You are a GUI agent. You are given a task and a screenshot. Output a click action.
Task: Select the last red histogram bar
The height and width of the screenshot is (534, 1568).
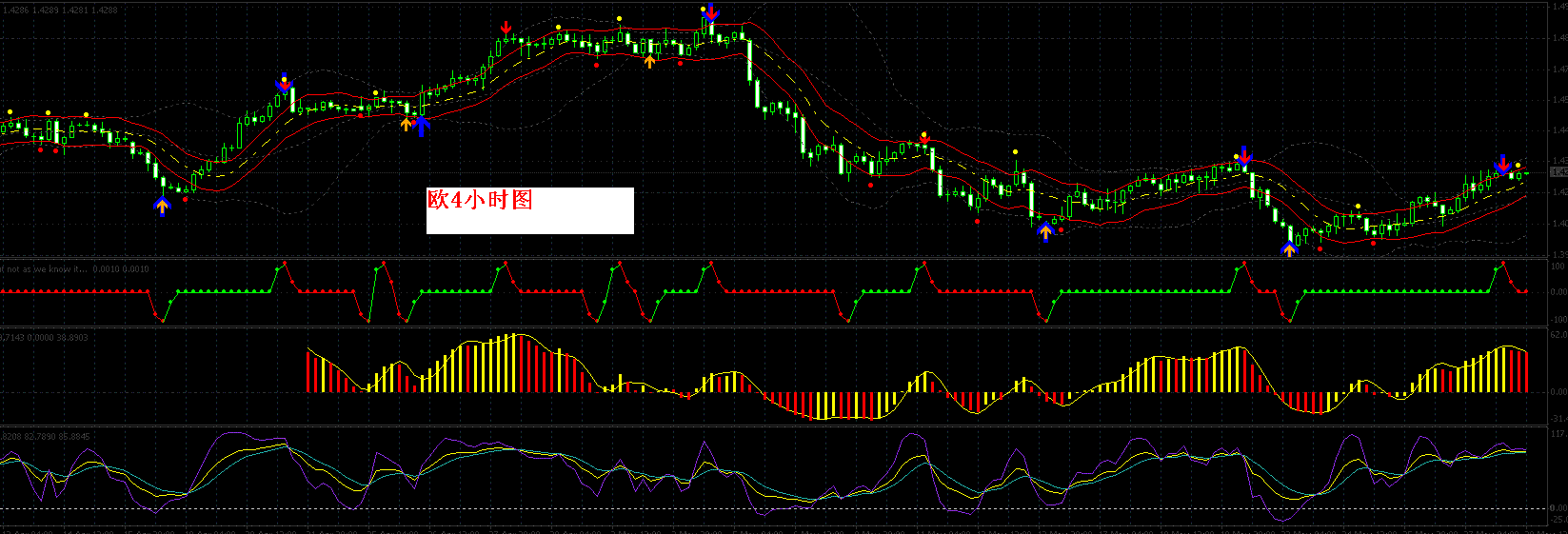1527,372
